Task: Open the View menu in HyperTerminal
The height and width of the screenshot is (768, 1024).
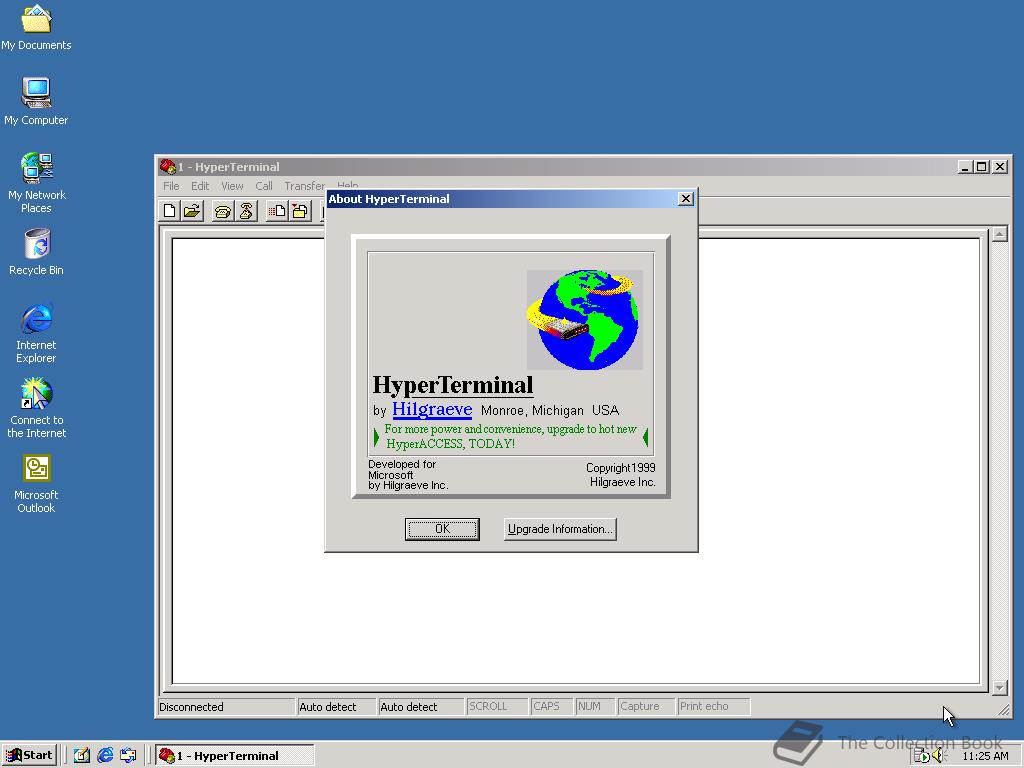Action: pos(232,186)
